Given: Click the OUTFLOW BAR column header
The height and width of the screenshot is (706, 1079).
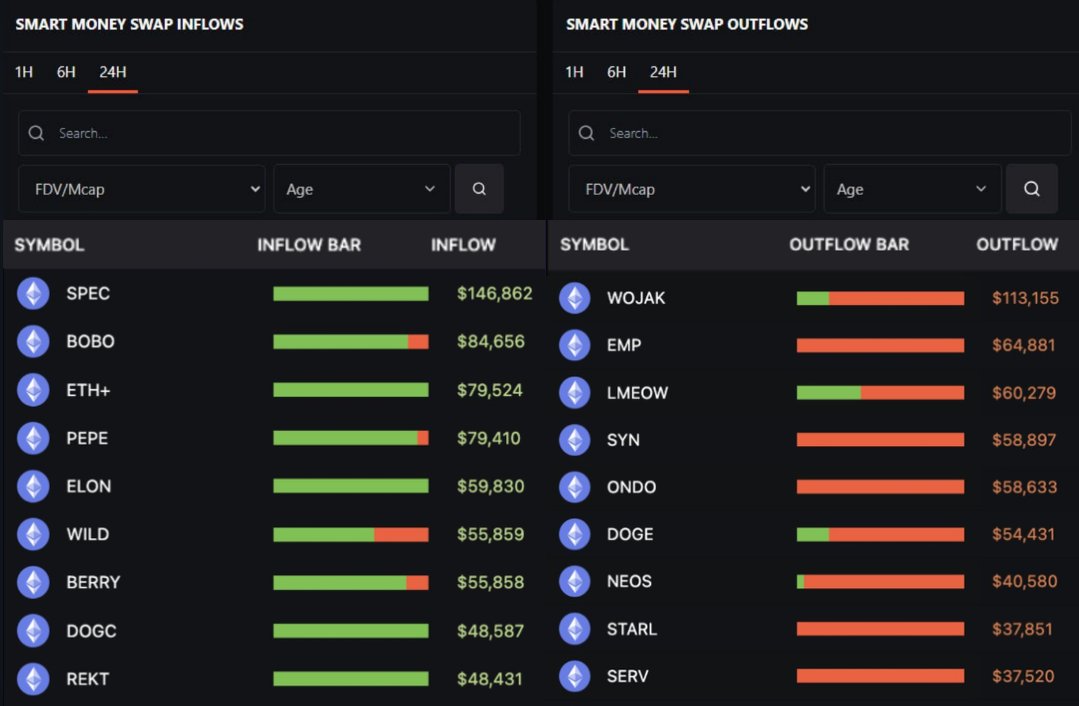Looking at the screenshot, I should pyautogui.click(x=849, y=244).
